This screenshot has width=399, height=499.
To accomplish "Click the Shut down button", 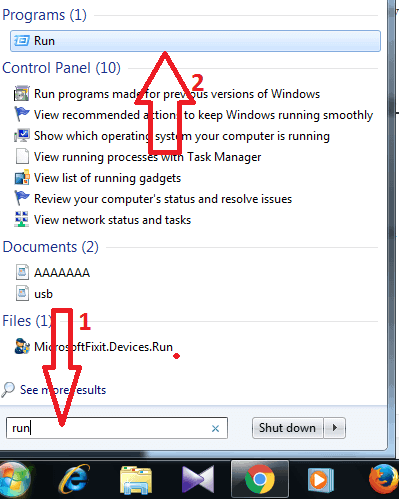I will coord(287,428).
